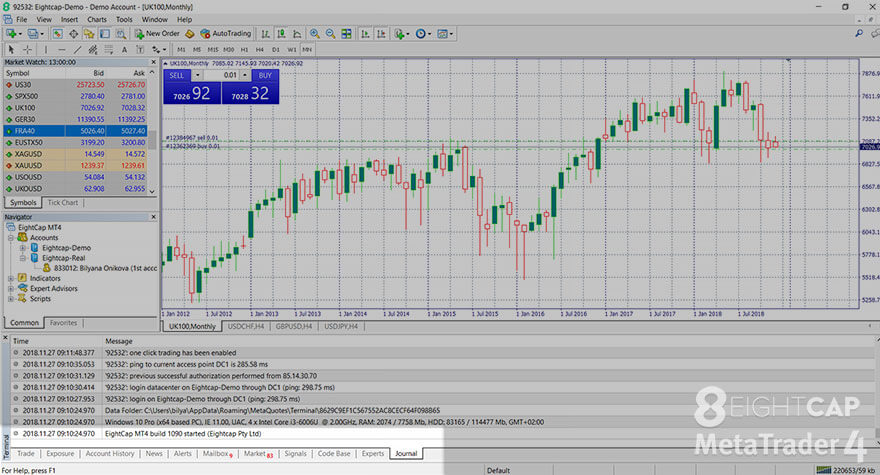The width and height of the screenshot is (880, 475).
Task: Zoom in on the chart
Action: click(x=315, y=34)
